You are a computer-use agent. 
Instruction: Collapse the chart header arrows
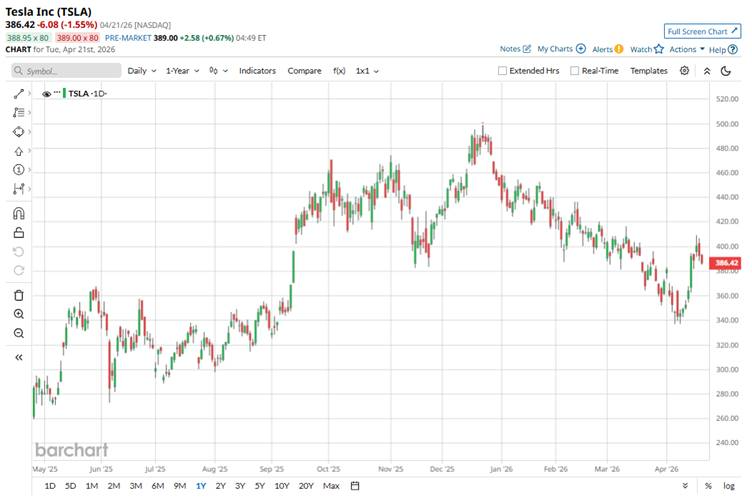click(x=706, y=71)
